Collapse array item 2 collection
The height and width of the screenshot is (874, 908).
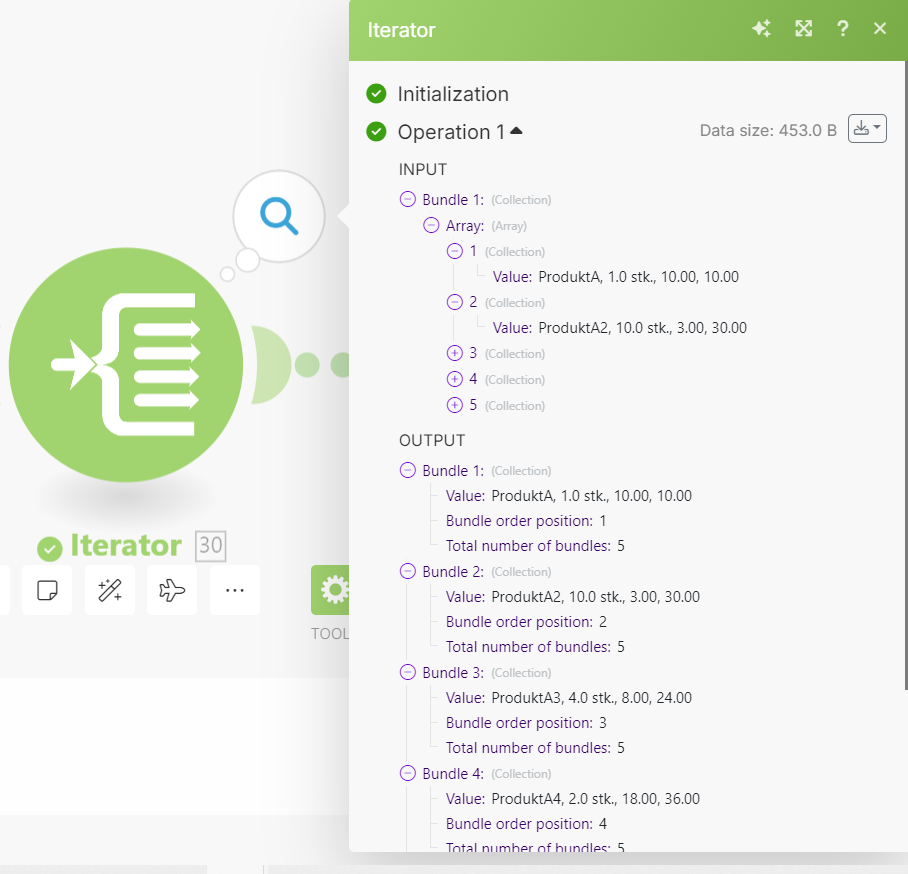(x=455, y=302)
